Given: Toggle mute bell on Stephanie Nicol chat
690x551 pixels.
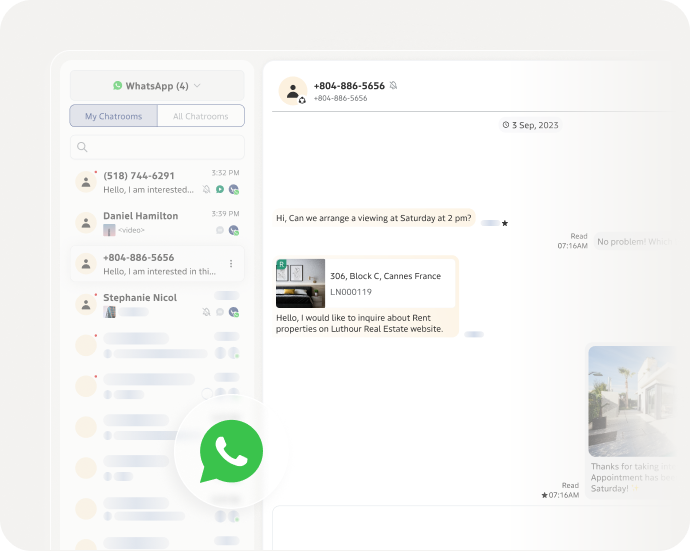Looking at the screenshot, I should tap(207, 312).
